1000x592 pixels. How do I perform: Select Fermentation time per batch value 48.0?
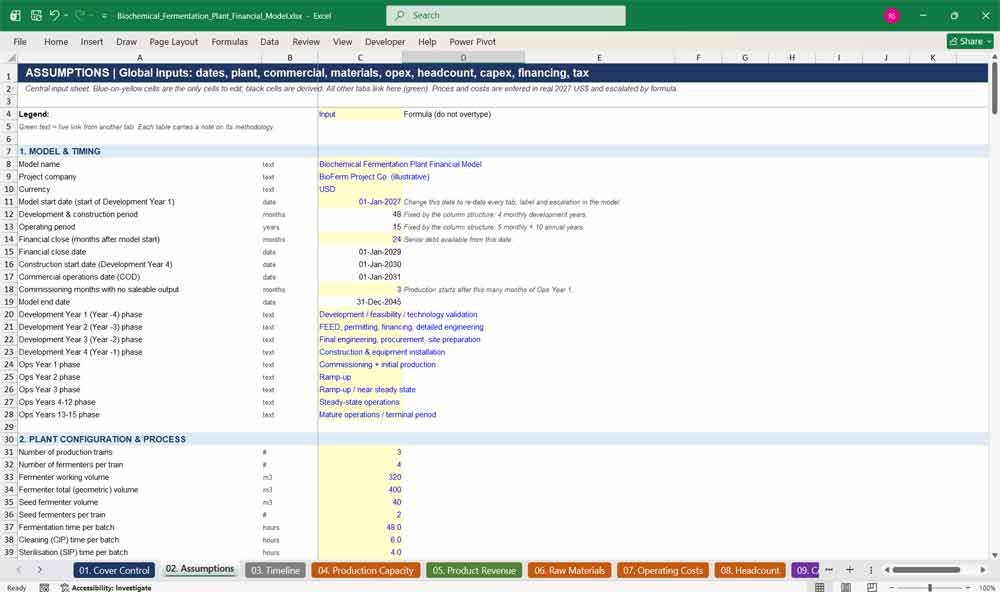click(360, 527)
